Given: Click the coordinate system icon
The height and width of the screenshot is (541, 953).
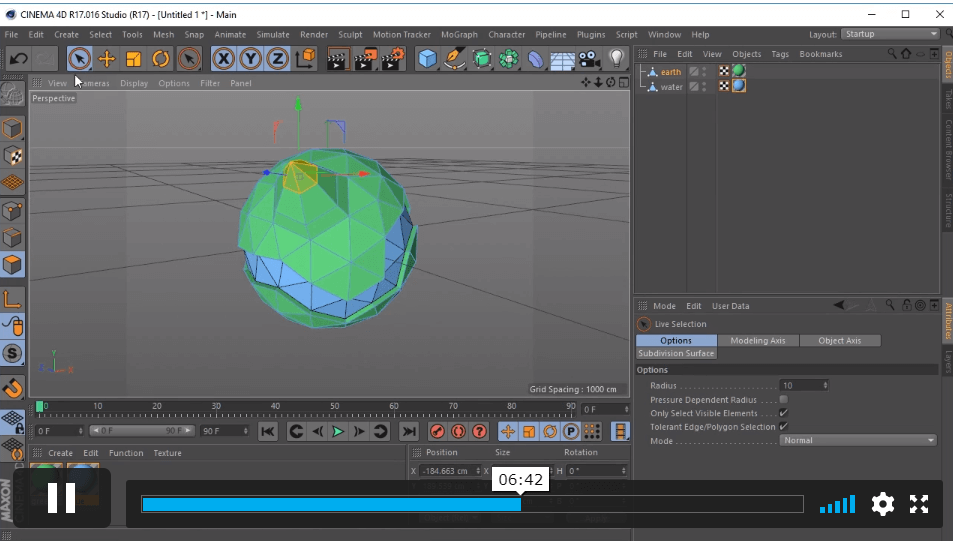Looking at the screenshot, I should click(305, 59).
